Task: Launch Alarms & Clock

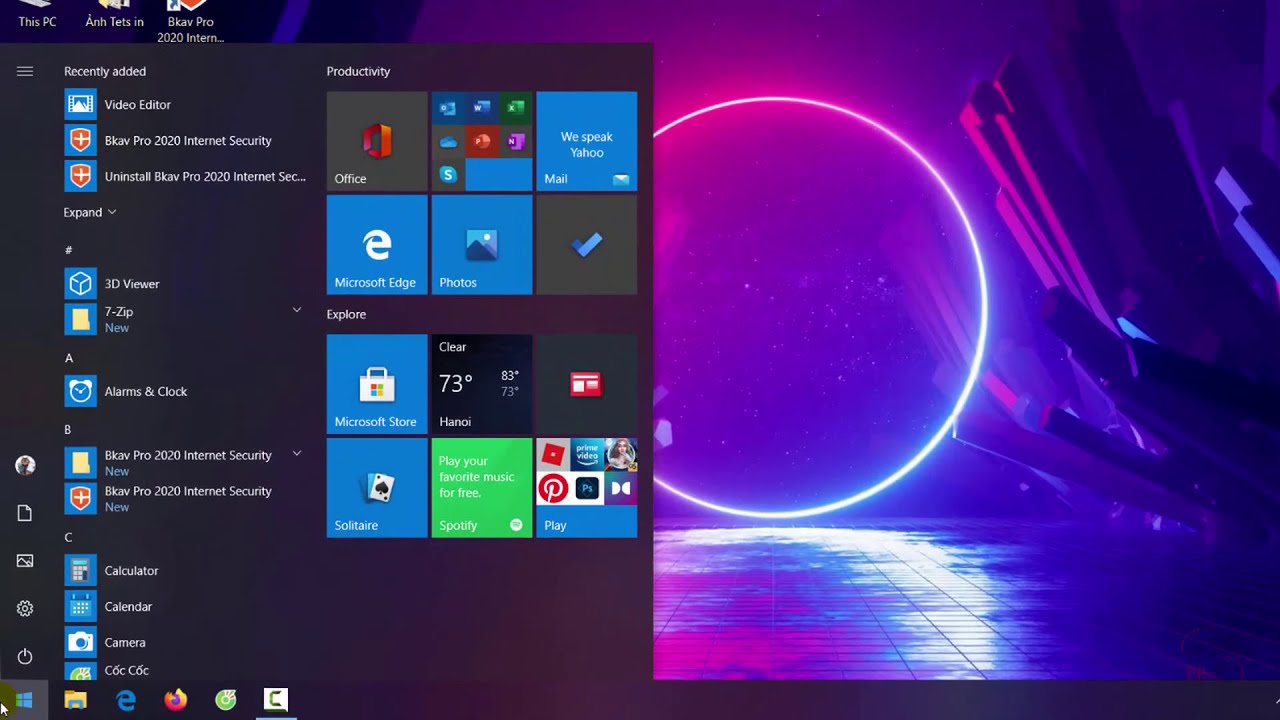Action: tap(186, 392)
